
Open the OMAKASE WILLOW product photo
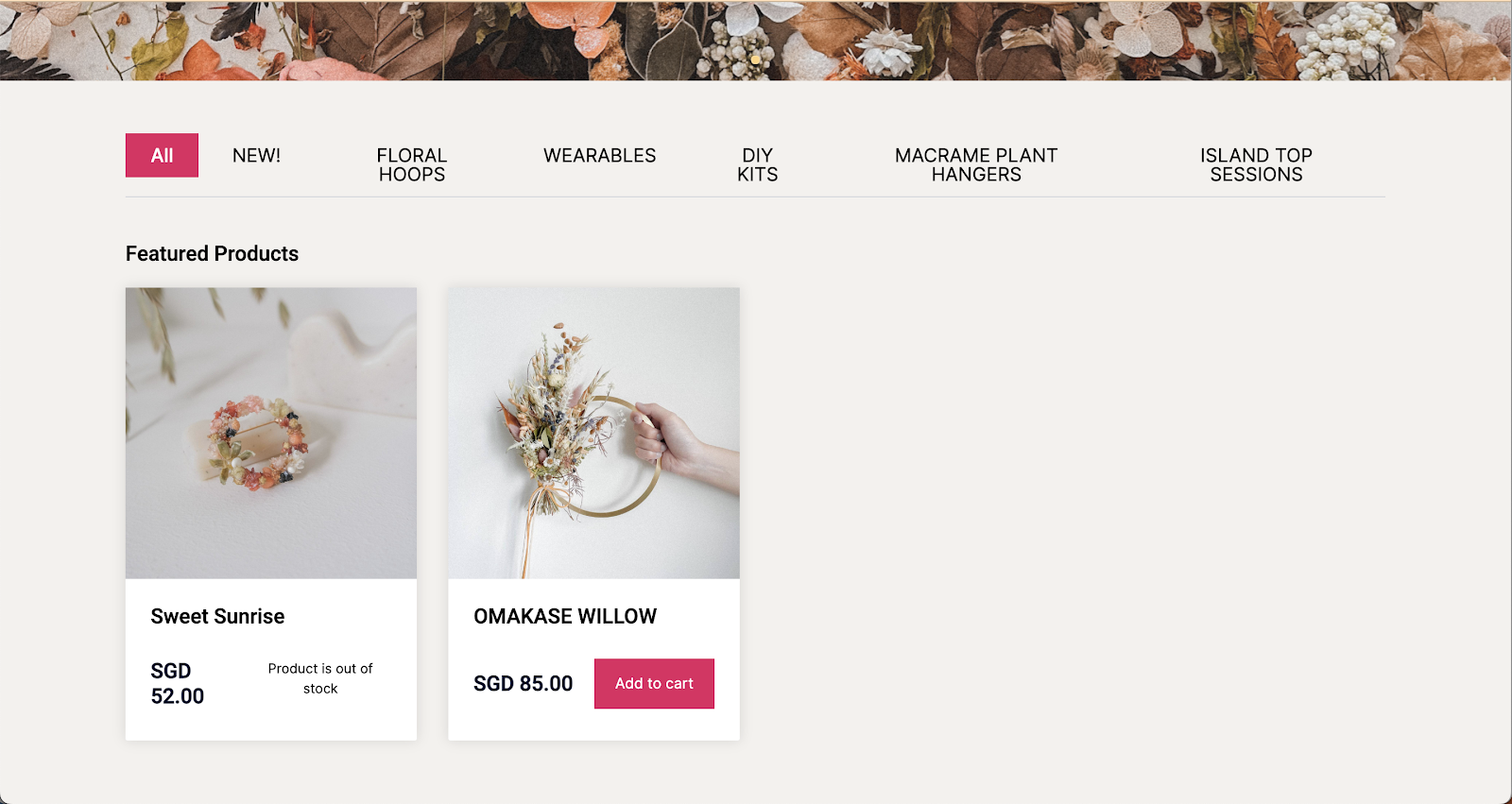593,433
